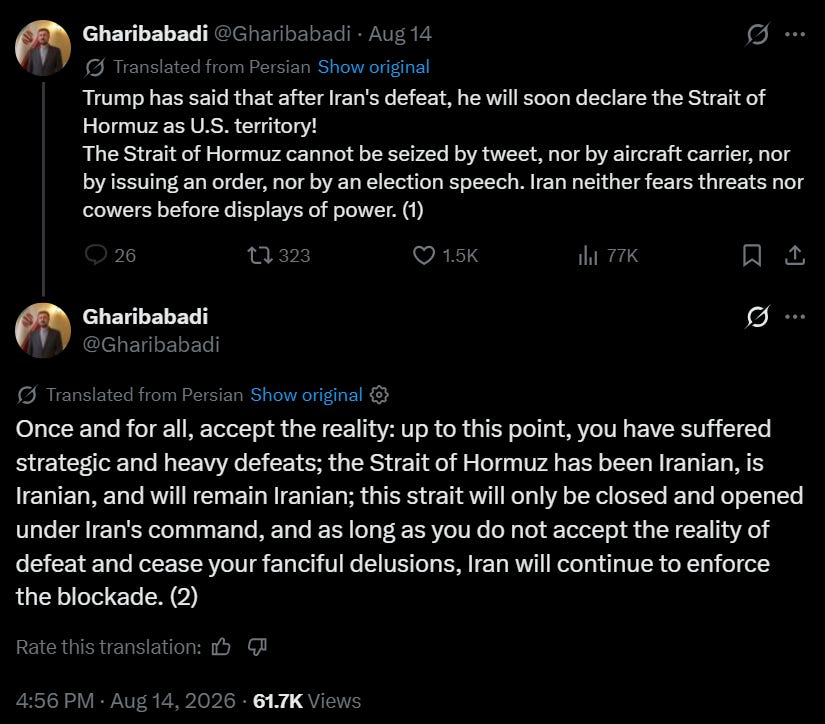Open the Aug 14 timestamp on first tweet

point(400,34)
